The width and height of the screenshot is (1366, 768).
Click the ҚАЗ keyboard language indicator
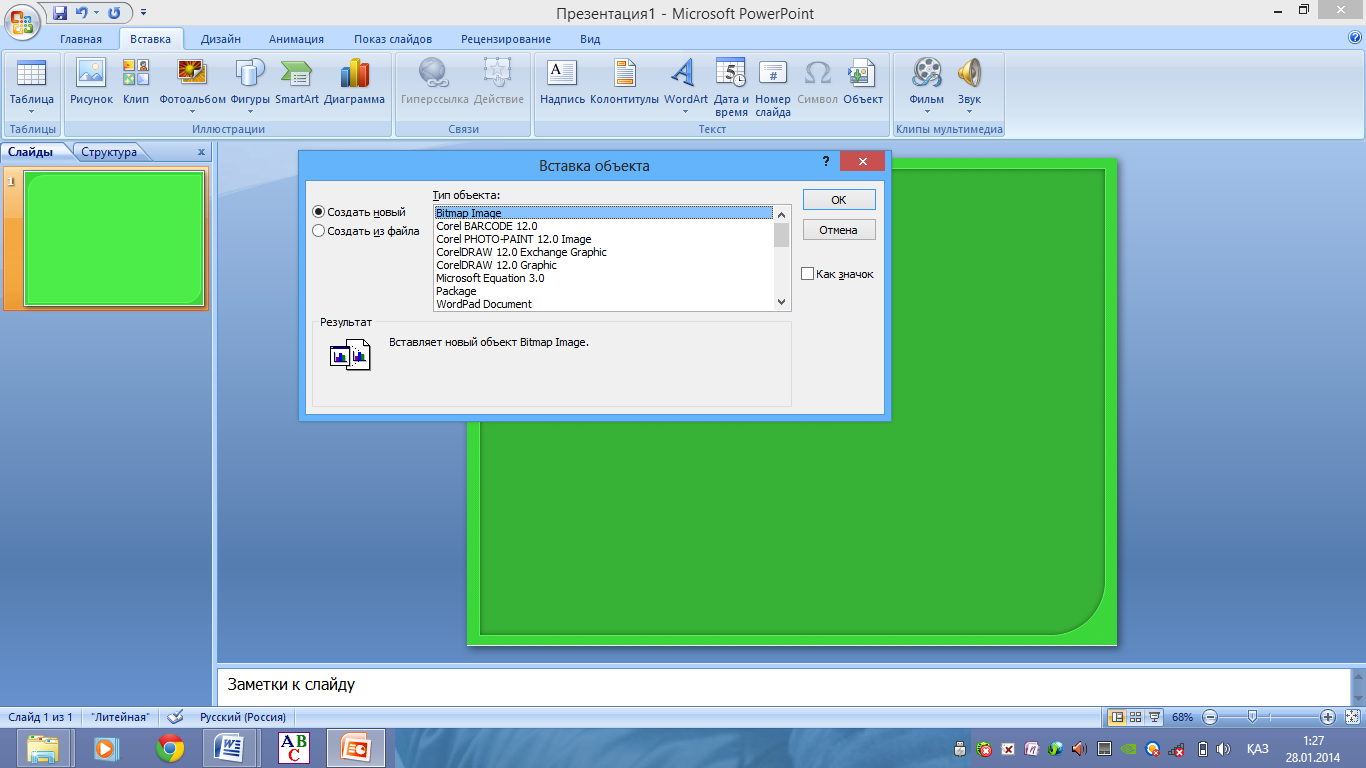(x=1258, y=749)
